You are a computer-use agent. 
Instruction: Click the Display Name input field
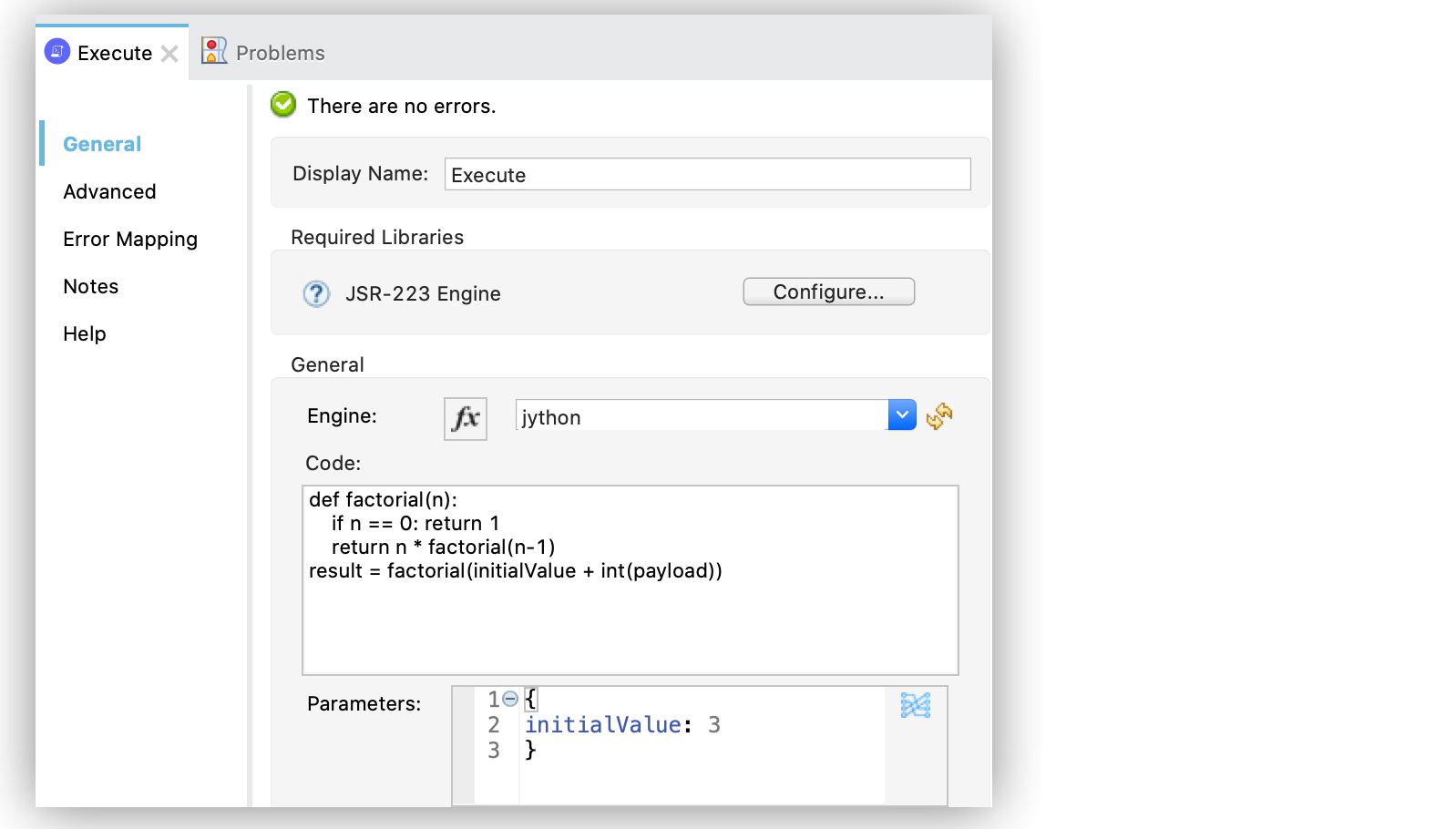tap(707, 174)
